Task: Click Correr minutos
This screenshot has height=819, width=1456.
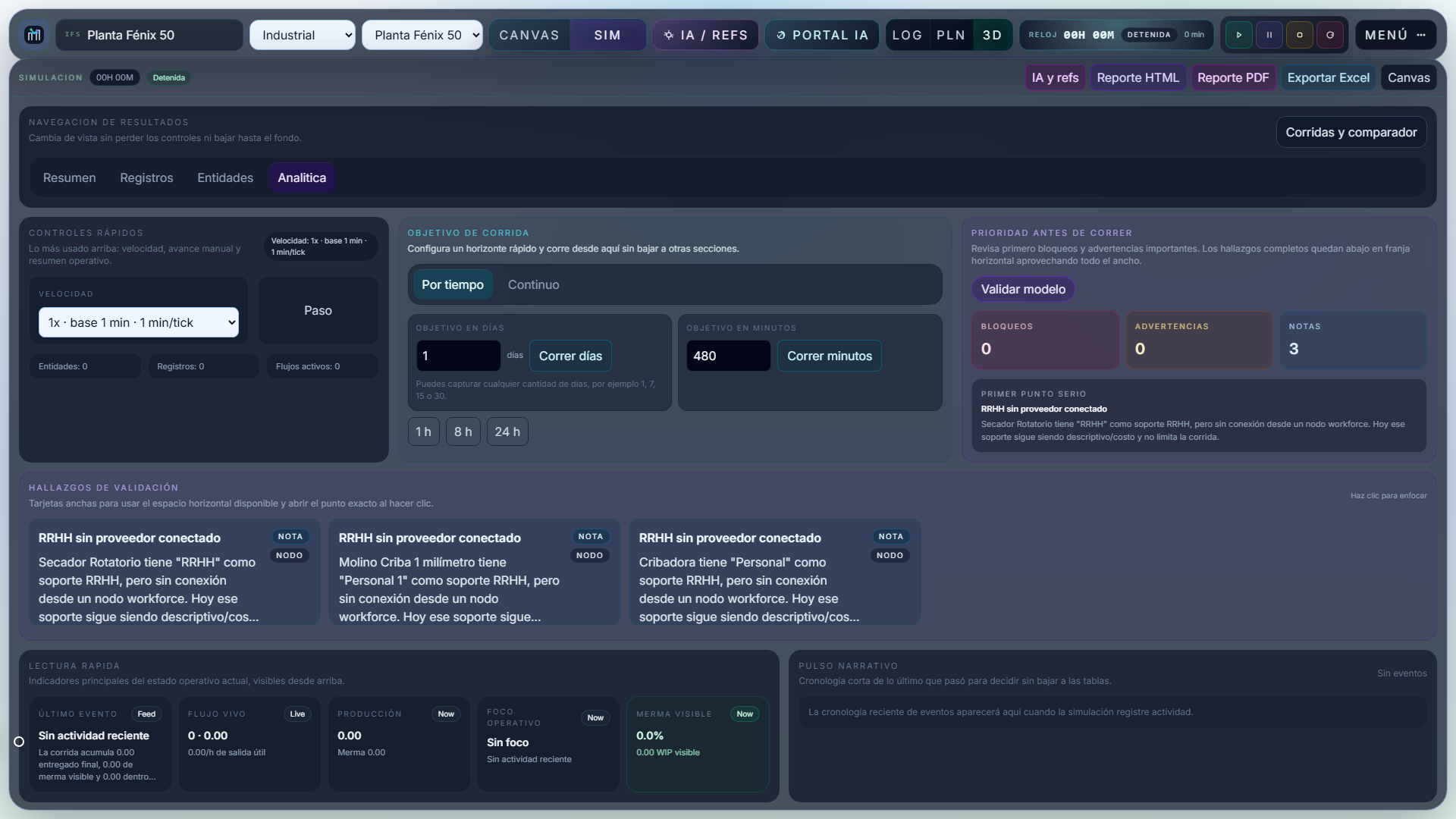Action: [830, 356]
